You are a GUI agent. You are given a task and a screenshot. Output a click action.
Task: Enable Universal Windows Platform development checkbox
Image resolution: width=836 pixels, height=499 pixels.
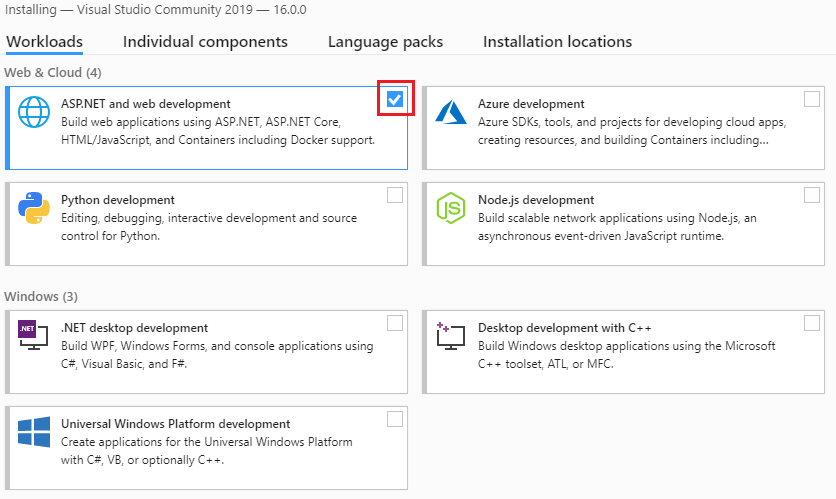[395, 419]
